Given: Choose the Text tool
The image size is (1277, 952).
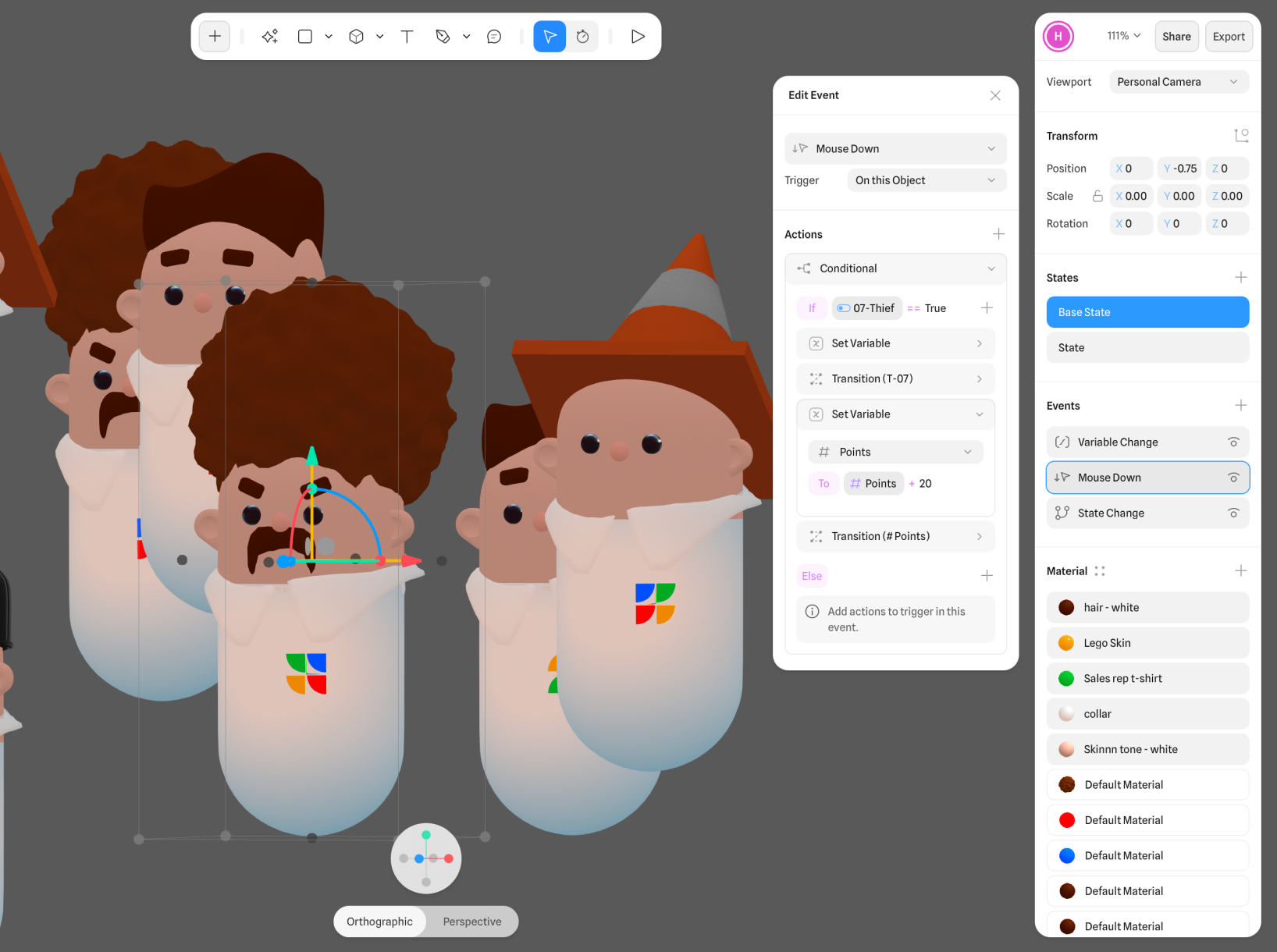Looking at the screenshot, I should pos(407,37).
